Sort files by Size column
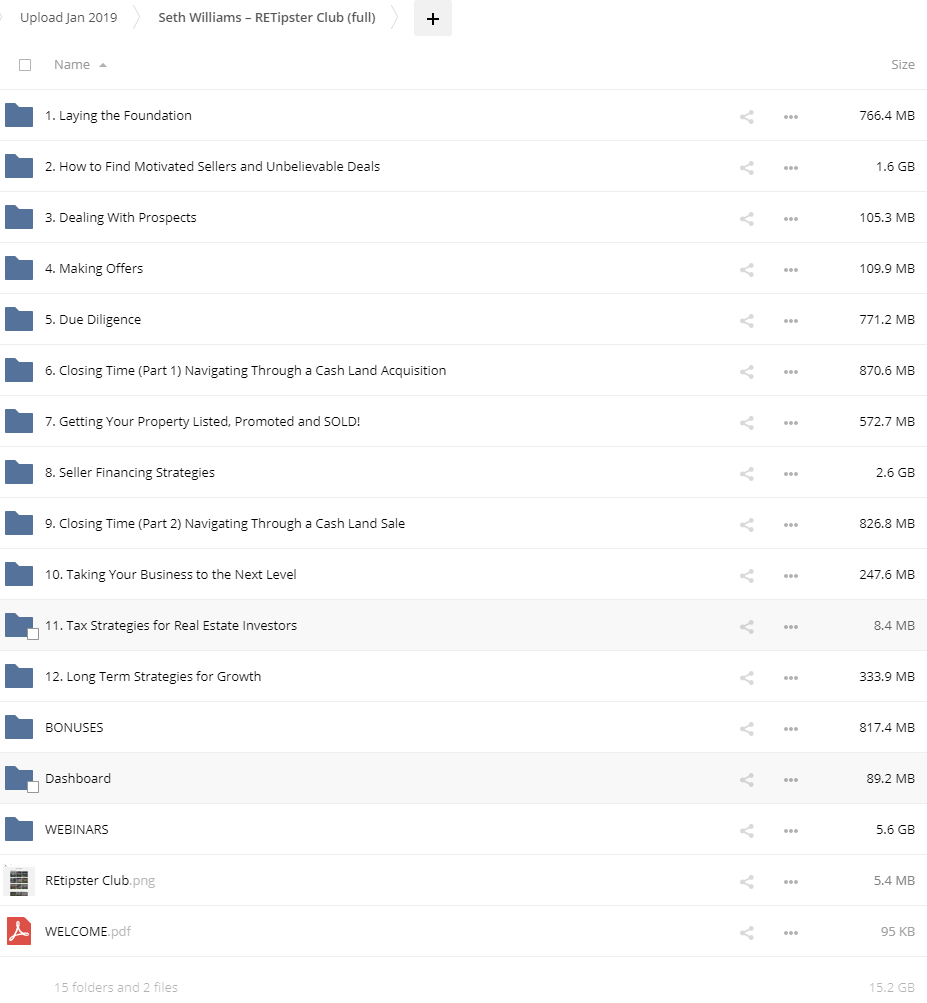927x1003 pixels. (902, 65)
